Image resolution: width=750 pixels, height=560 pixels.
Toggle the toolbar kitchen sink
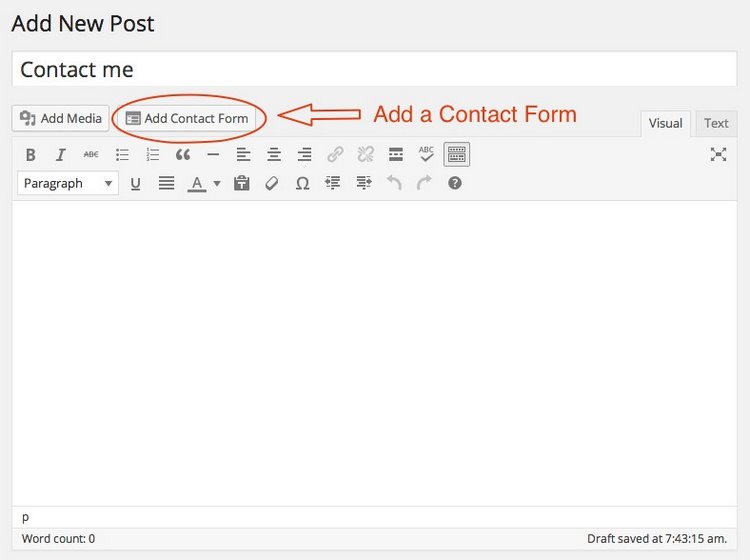point(457,154)
